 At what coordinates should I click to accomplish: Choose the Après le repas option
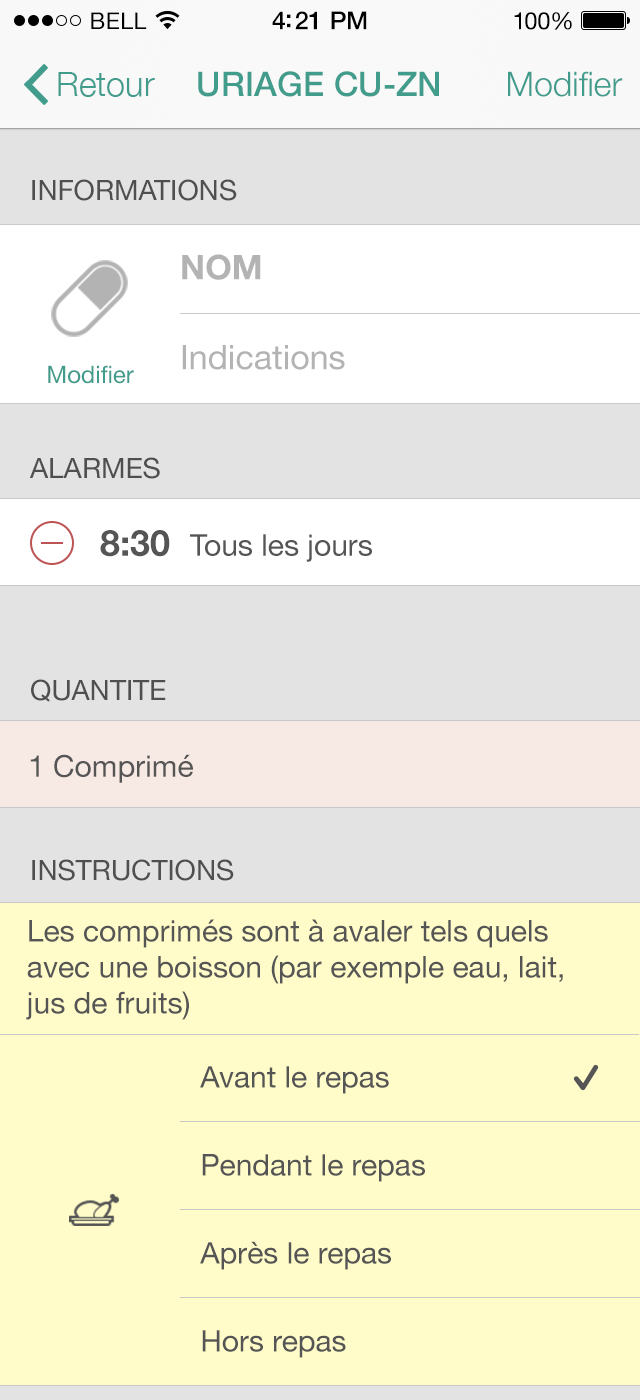(296, 1254)
